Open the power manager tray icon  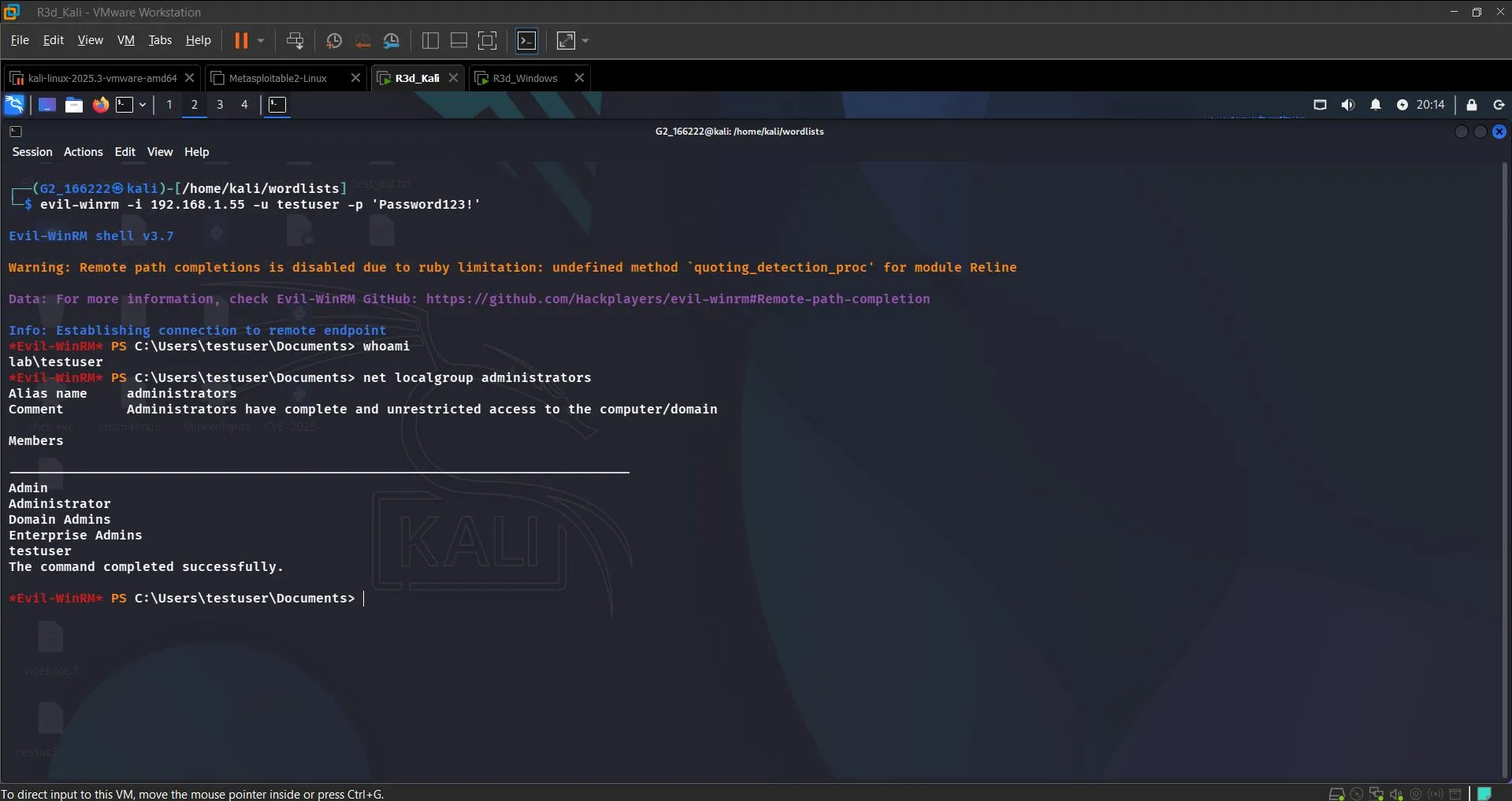(x=1402, y=105)
